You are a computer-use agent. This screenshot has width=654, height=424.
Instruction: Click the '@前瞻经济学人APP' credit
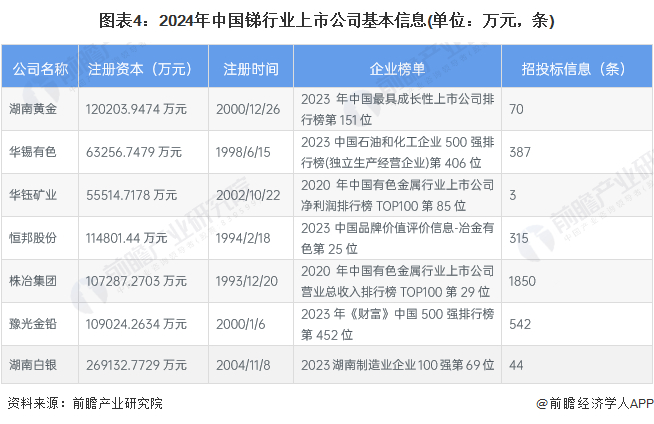(595, 403)
